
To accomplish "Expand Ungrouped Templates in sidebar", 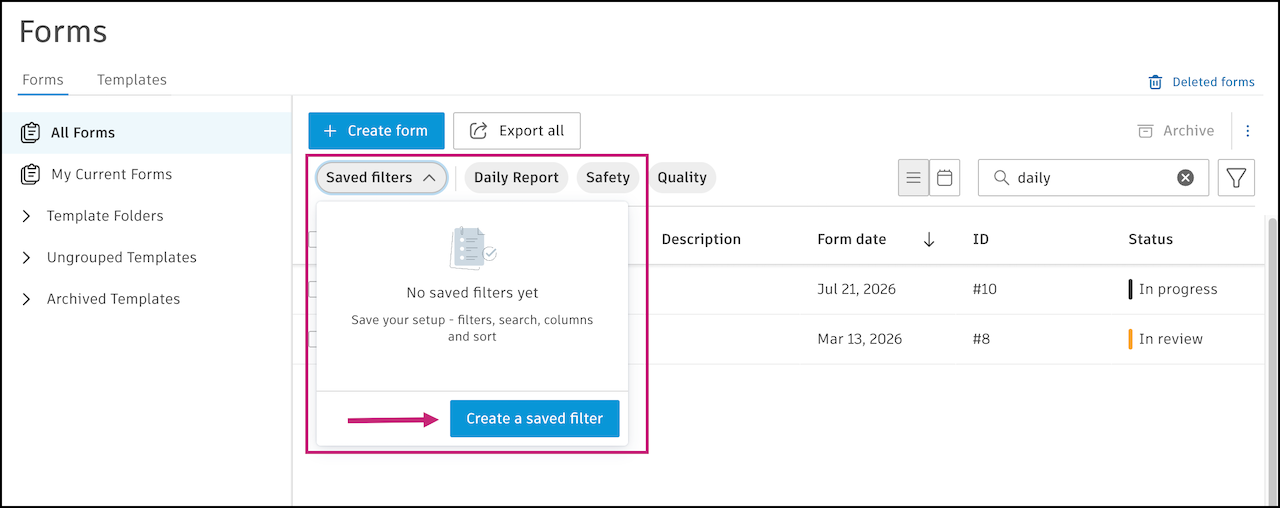I will pyautogui.click(x=26, y=258).
